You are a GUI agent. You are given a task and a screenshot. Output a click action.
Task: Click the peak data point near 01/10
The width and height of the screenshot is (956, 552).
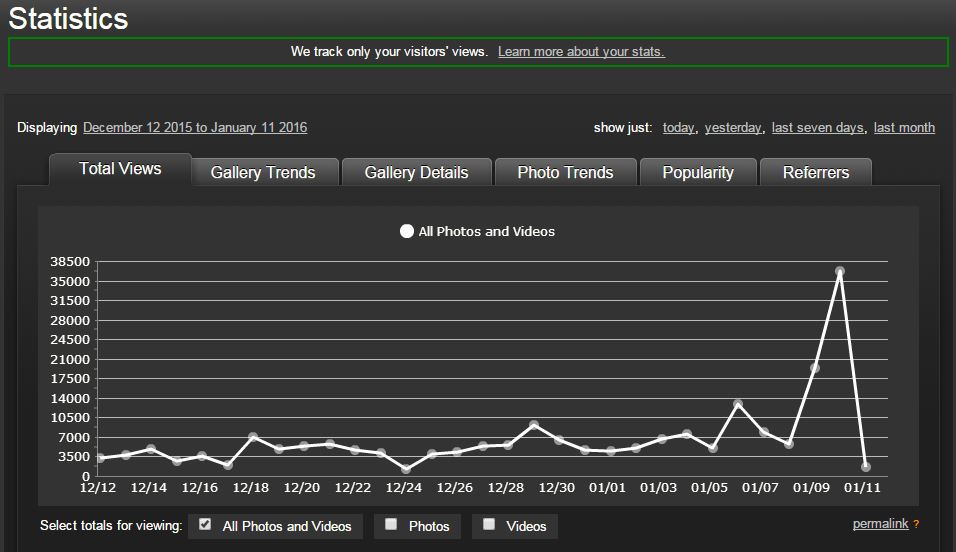pyautogui.click(x=840, y=271)
